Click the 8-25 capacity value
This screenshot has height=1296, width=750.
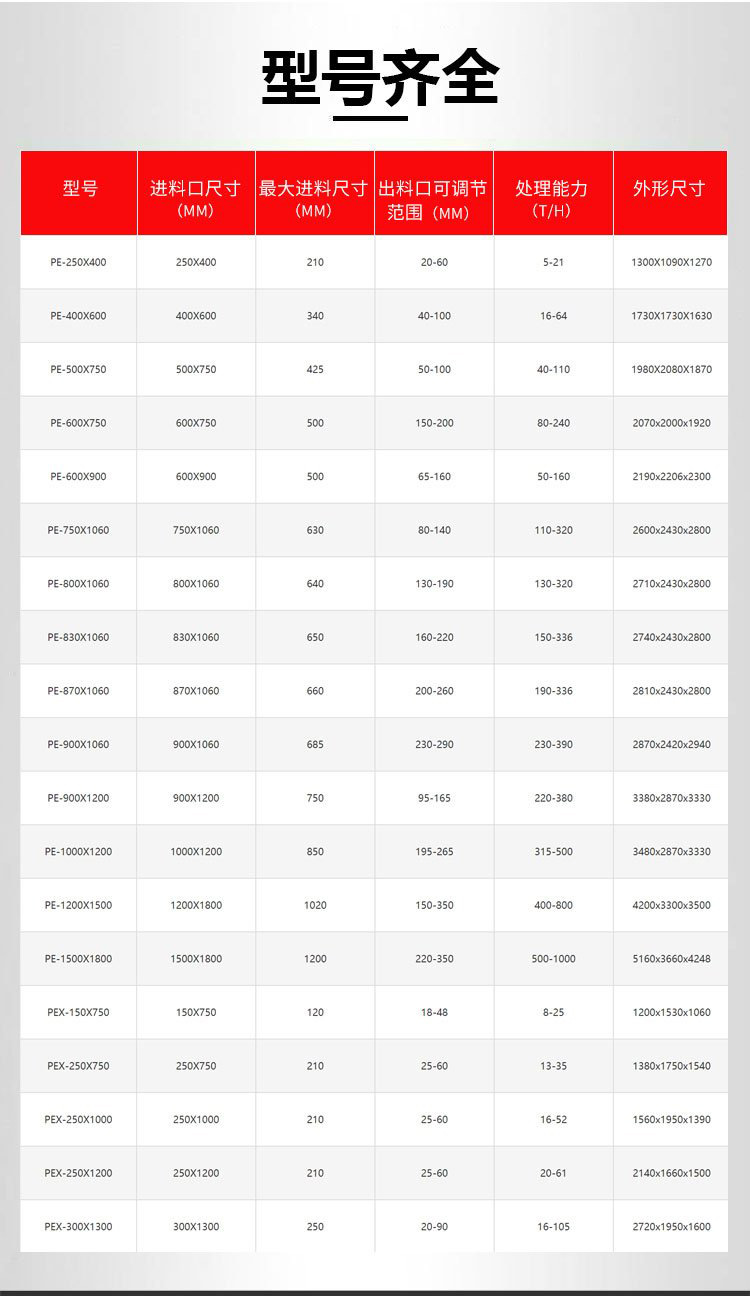point(553,1012)
